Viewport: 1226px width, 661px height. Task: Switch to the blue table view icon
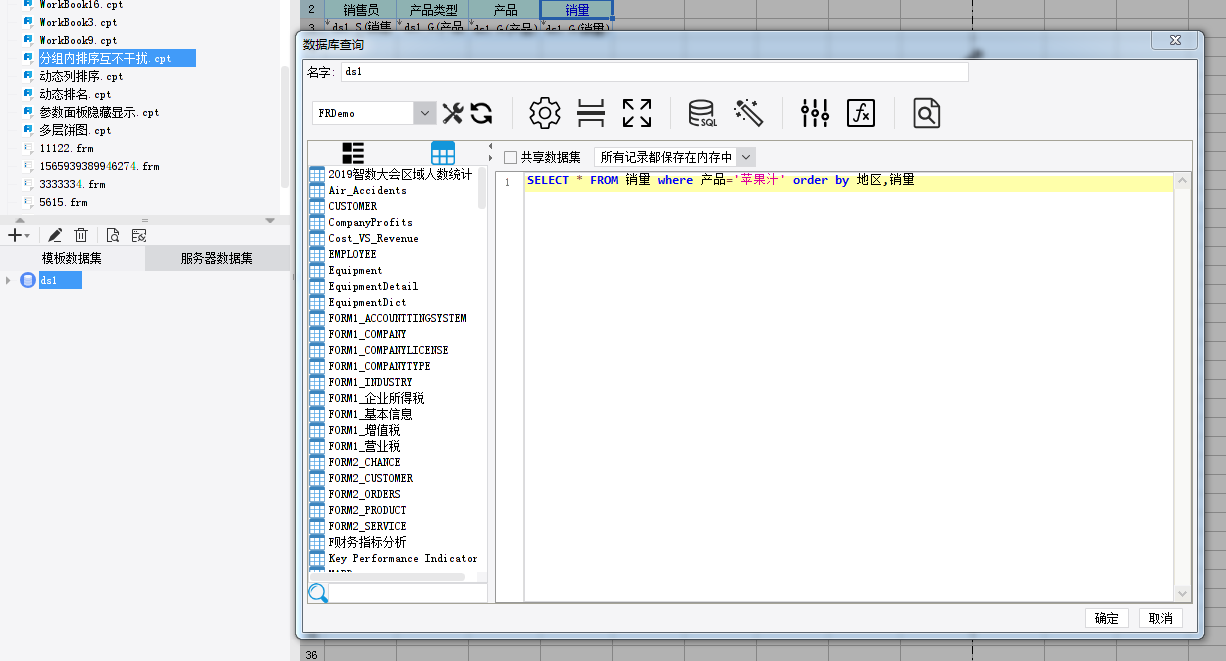pos(443,153)
